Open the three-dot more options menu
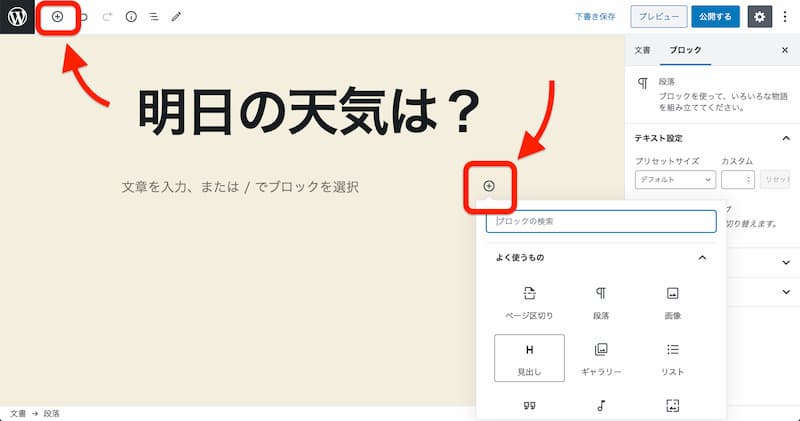The image size is (800, 421). (x=785, y=17)
